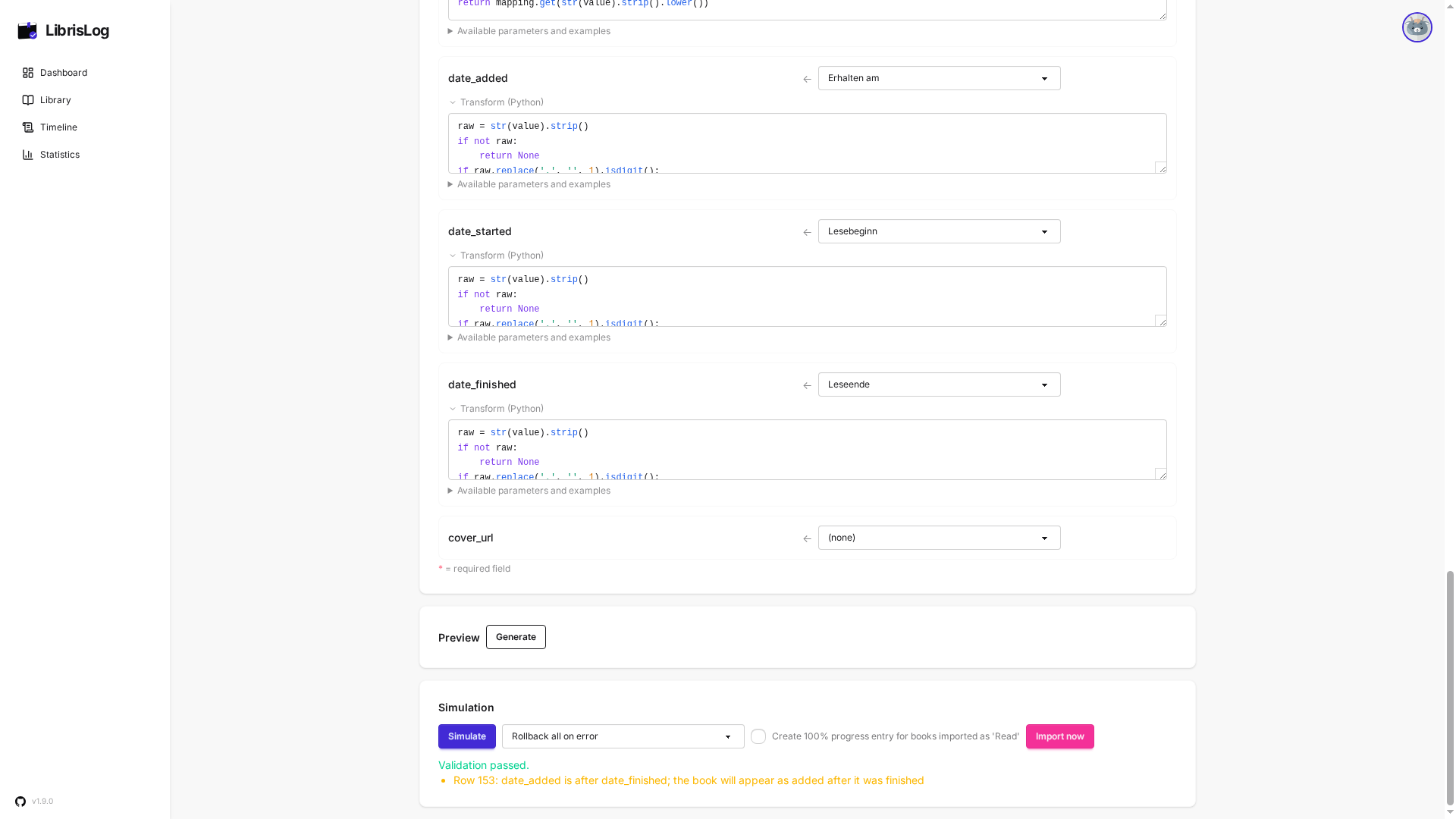1456x819 pixels.
Task: Click the arrow icon beside date_added mapping
Action: 807,79
